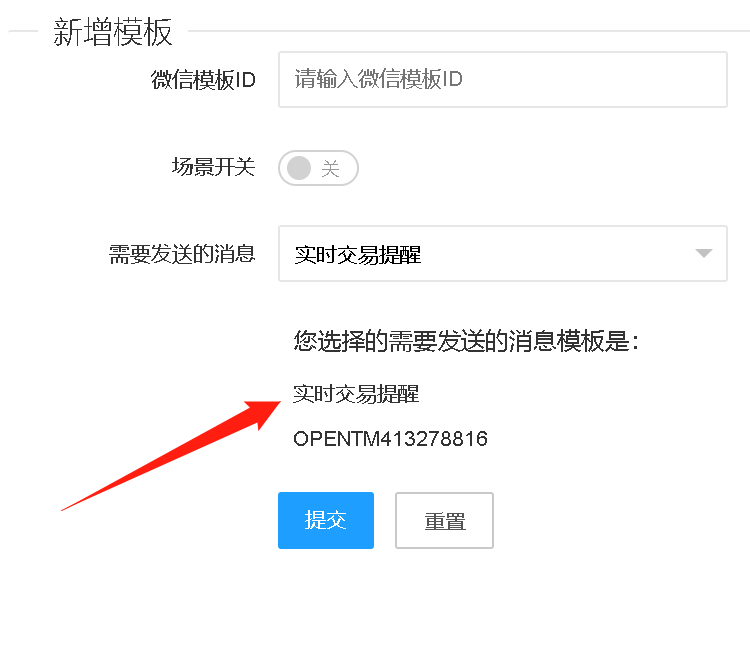The image size is (750, 646).
Task: Click the horizontal line beside 新增模板 title
Action: click(469, 31)
